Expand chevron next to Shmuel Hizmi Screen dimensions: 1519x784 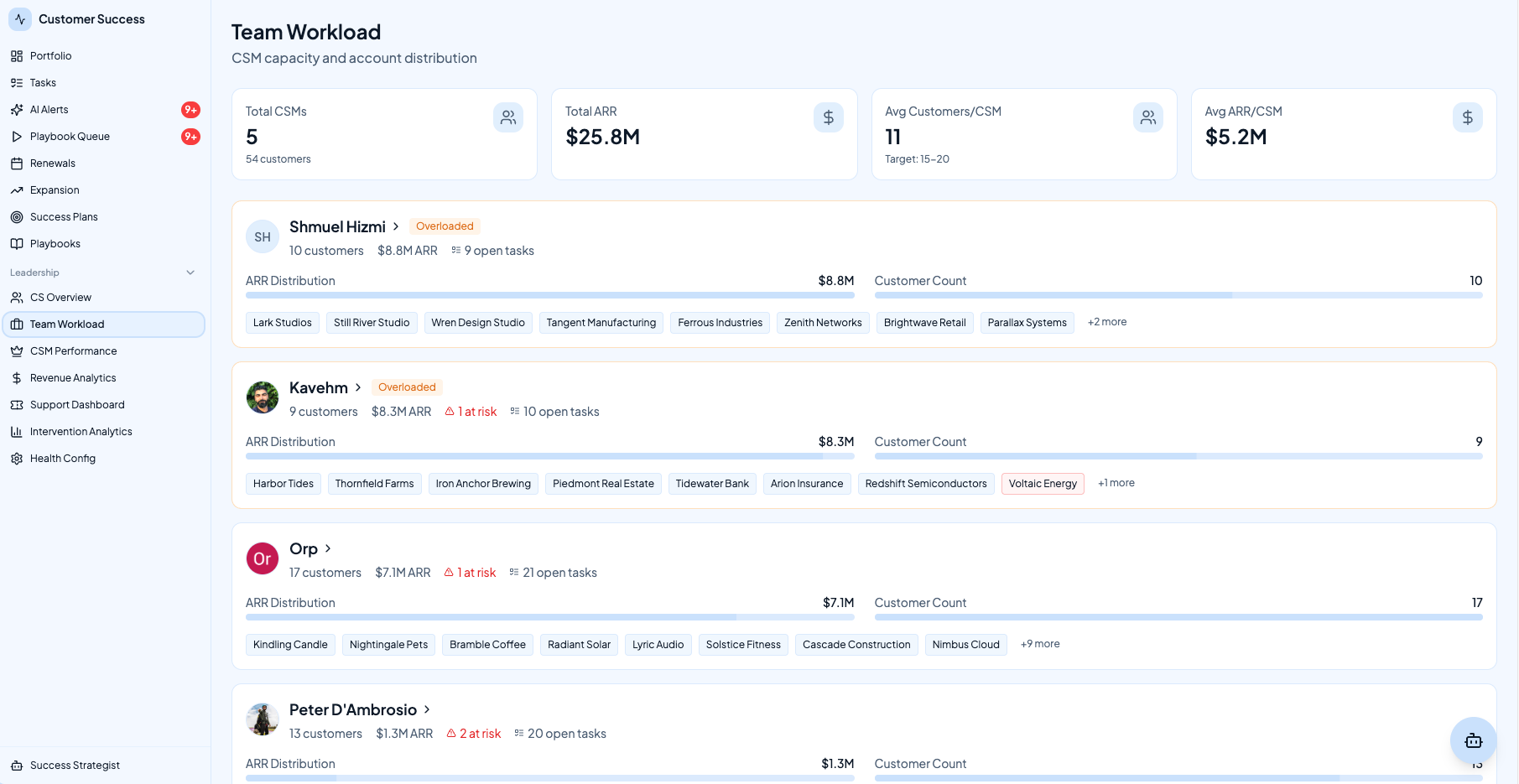396,227
